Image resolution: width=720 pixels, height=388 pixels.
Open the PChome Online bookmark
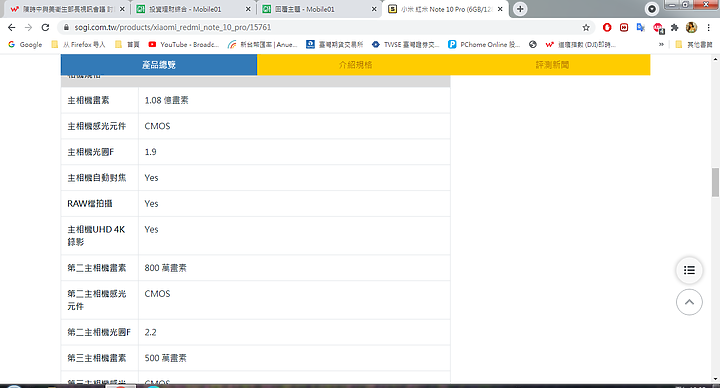(x=484, y=45)
